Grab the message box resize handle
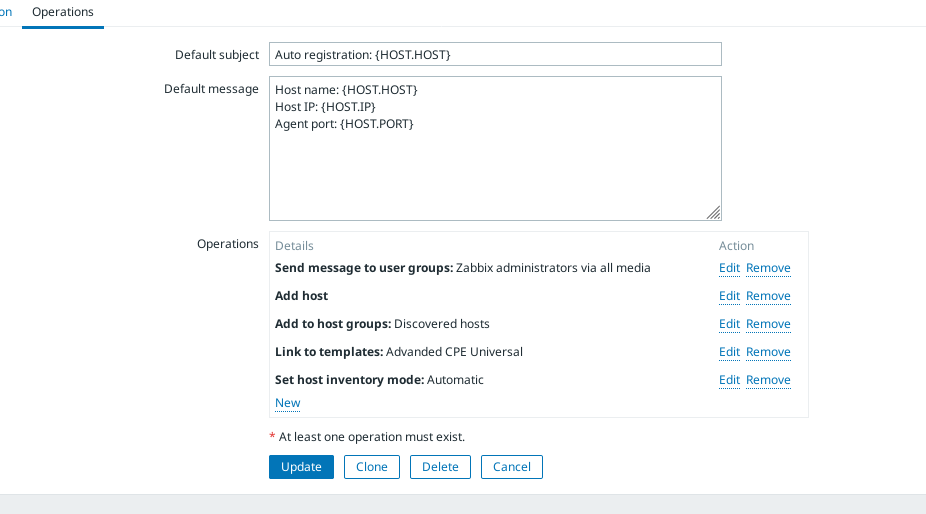 [x=713, y=212]
